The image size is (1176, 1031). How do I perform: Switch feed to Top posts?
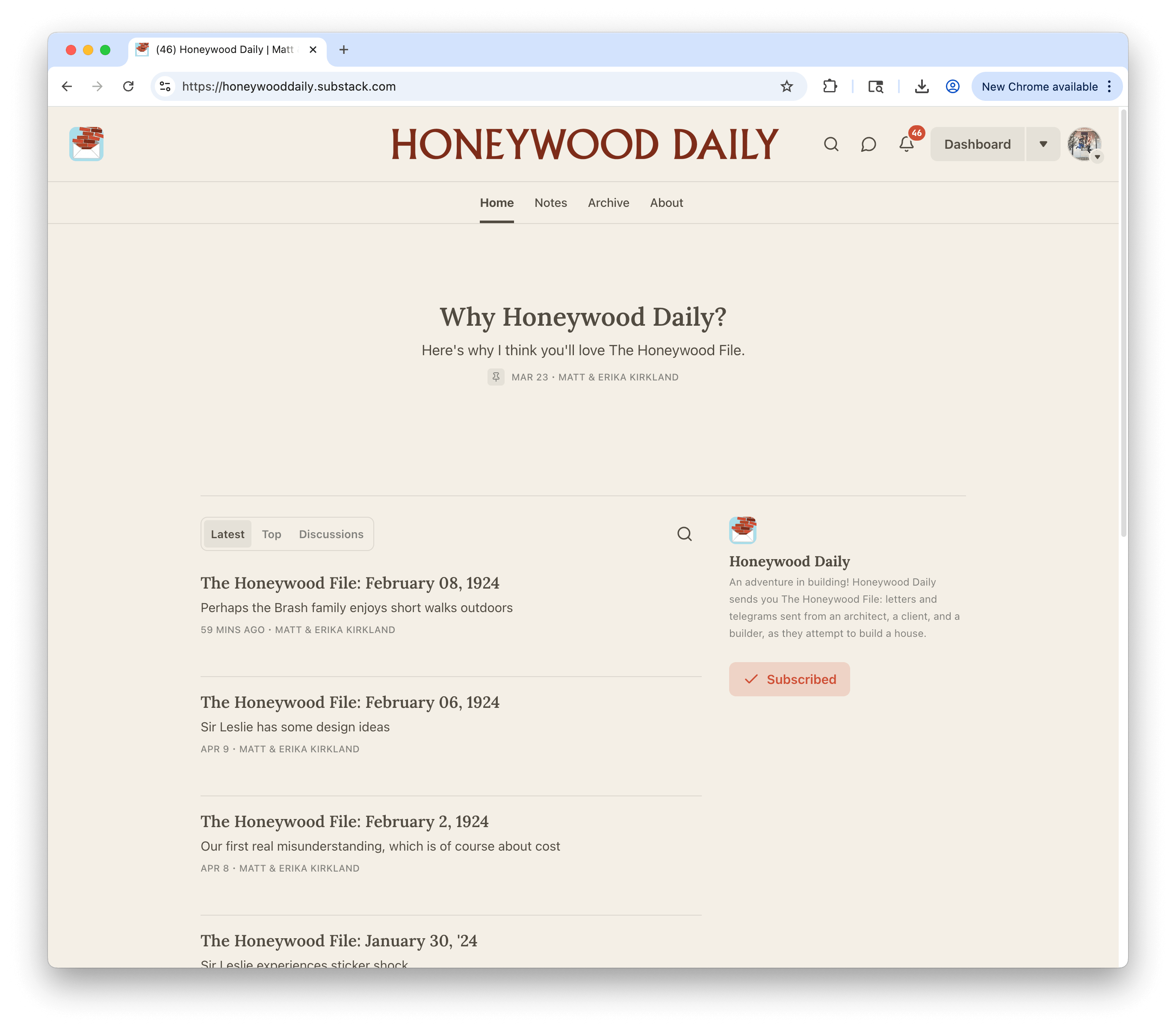coord(272,533)
